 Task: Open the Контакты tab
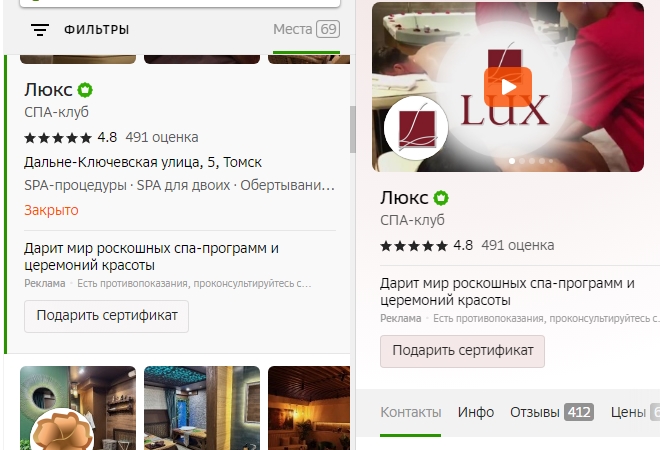click(x=410, y=412)
